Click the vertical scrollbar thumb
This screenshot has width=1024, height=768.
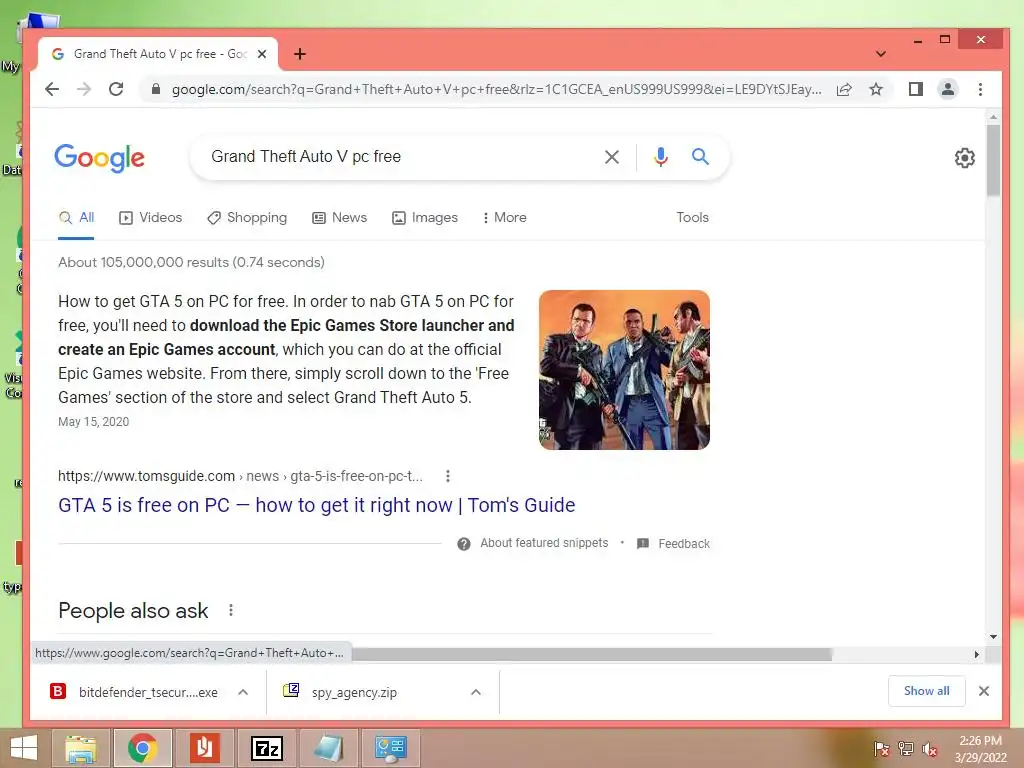993,160
